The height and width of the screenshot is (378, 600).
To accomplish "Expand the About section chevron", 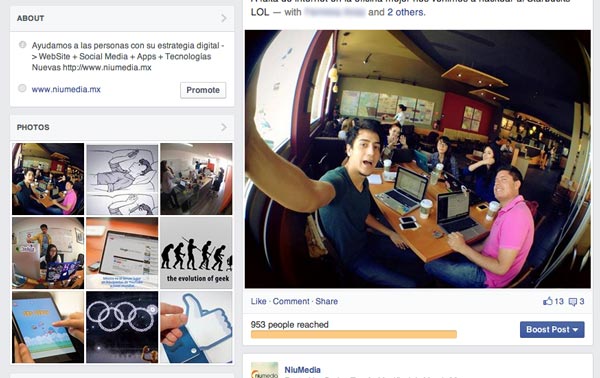I will 224,18.
